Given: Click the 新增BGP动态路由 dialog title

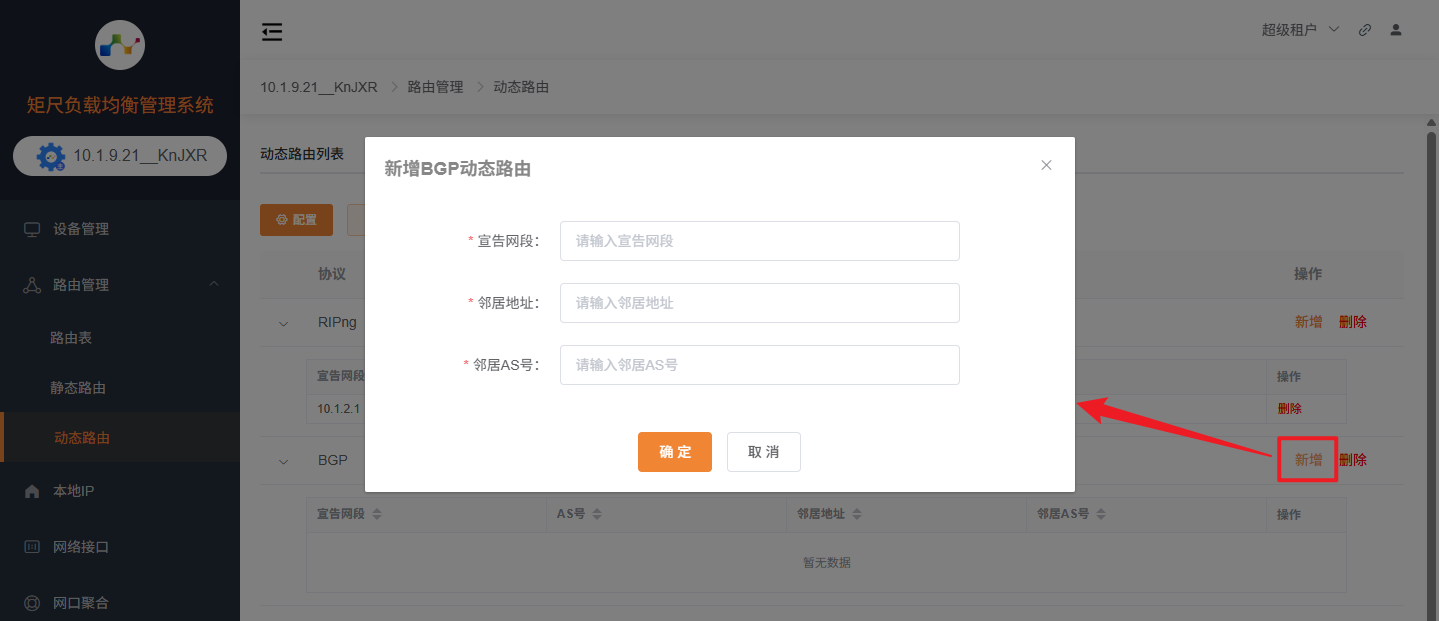Looking at the screenshot, I should (x=458, y=169).
